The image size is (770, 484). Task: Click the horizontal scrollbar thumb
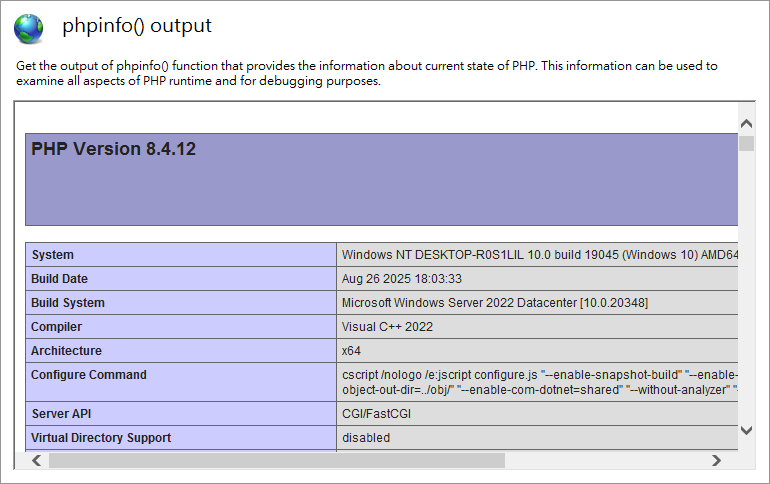(276, 460)
